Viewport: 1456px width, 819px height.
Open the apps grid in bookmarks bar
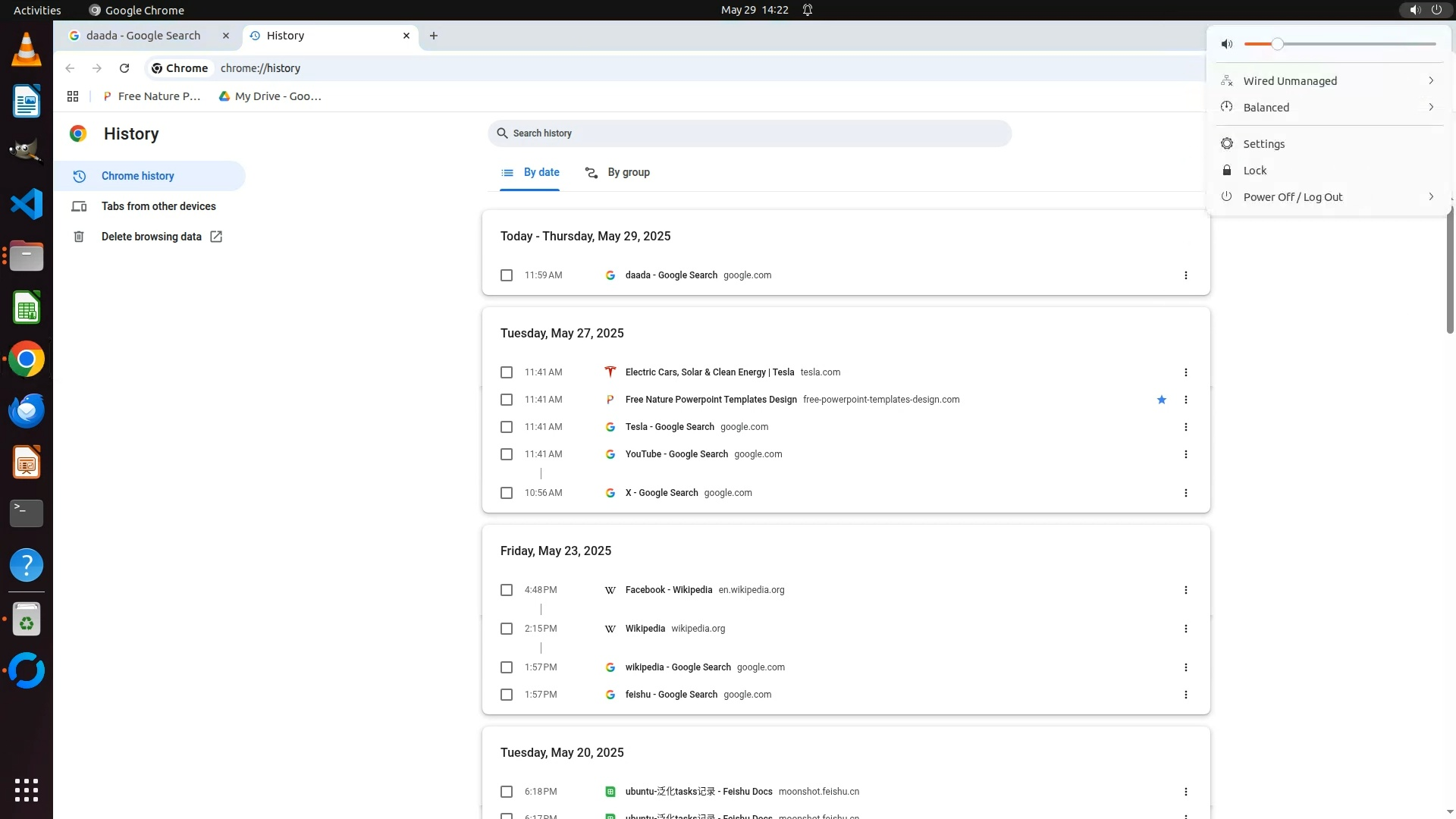tap(73, 96)
